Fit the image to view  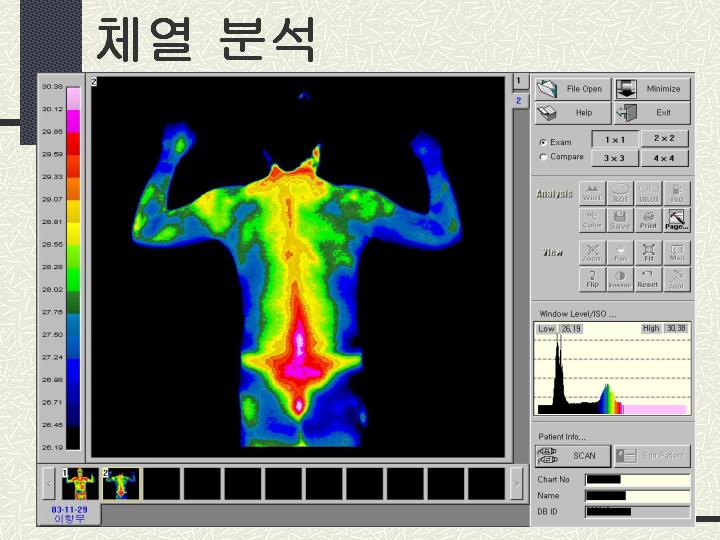[648, 251]
